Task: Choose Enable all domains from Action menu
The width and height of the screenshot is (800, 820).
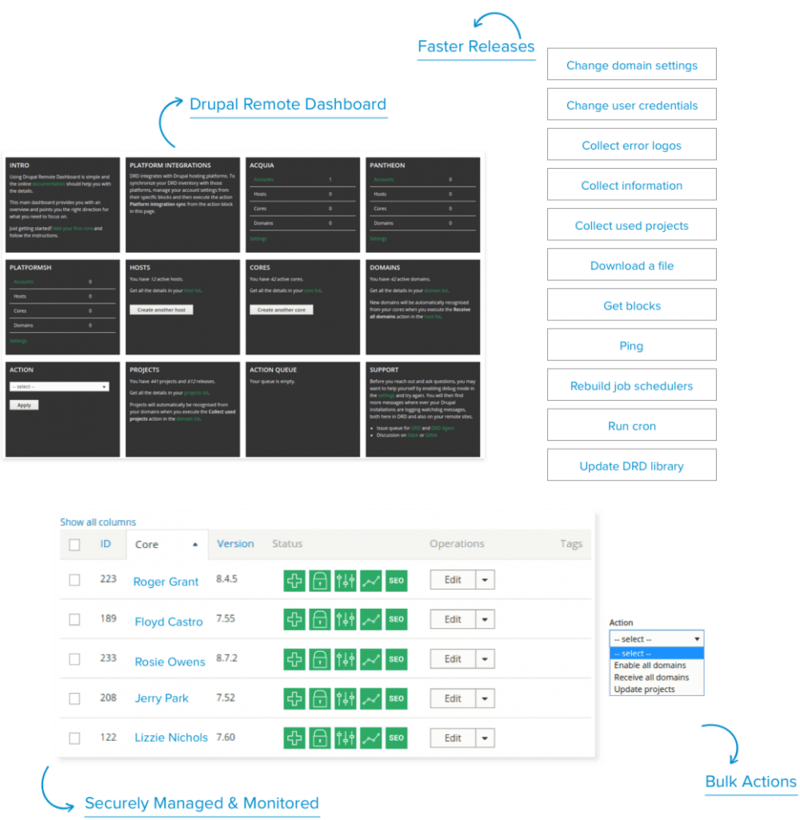Action: [652, 663]
